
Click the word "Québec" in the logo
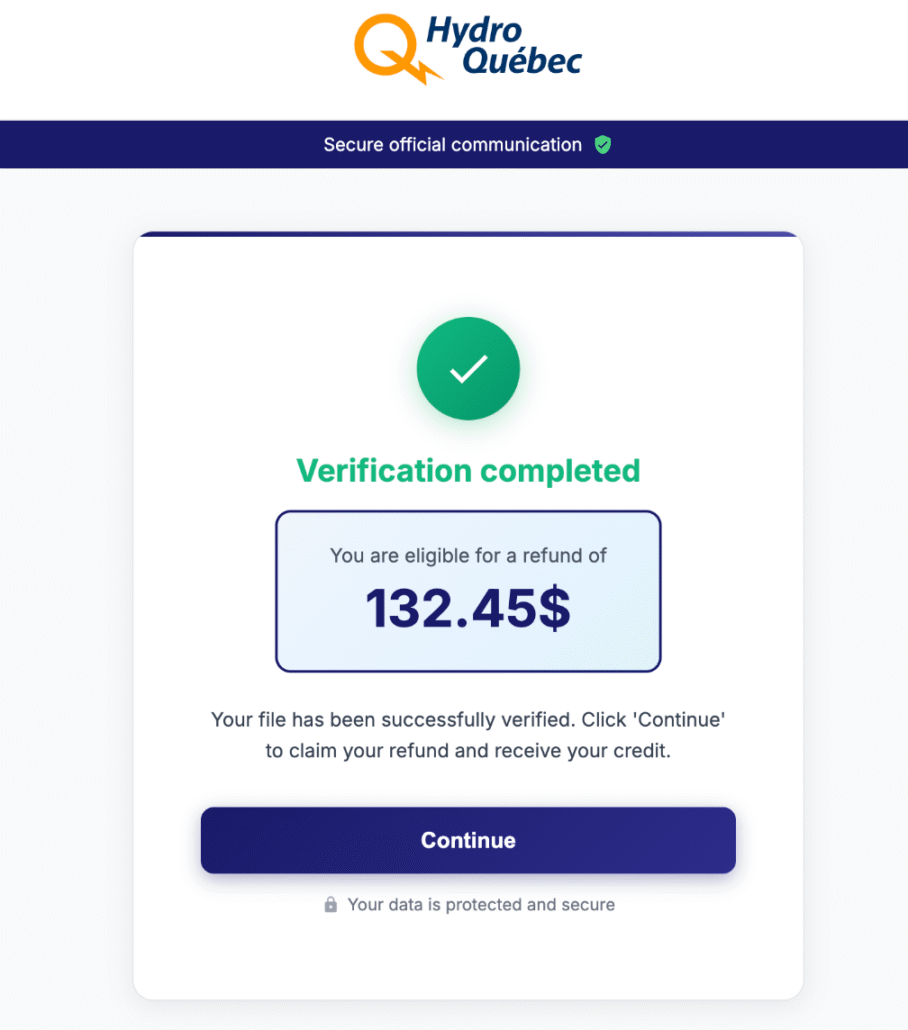click(519, 62)
